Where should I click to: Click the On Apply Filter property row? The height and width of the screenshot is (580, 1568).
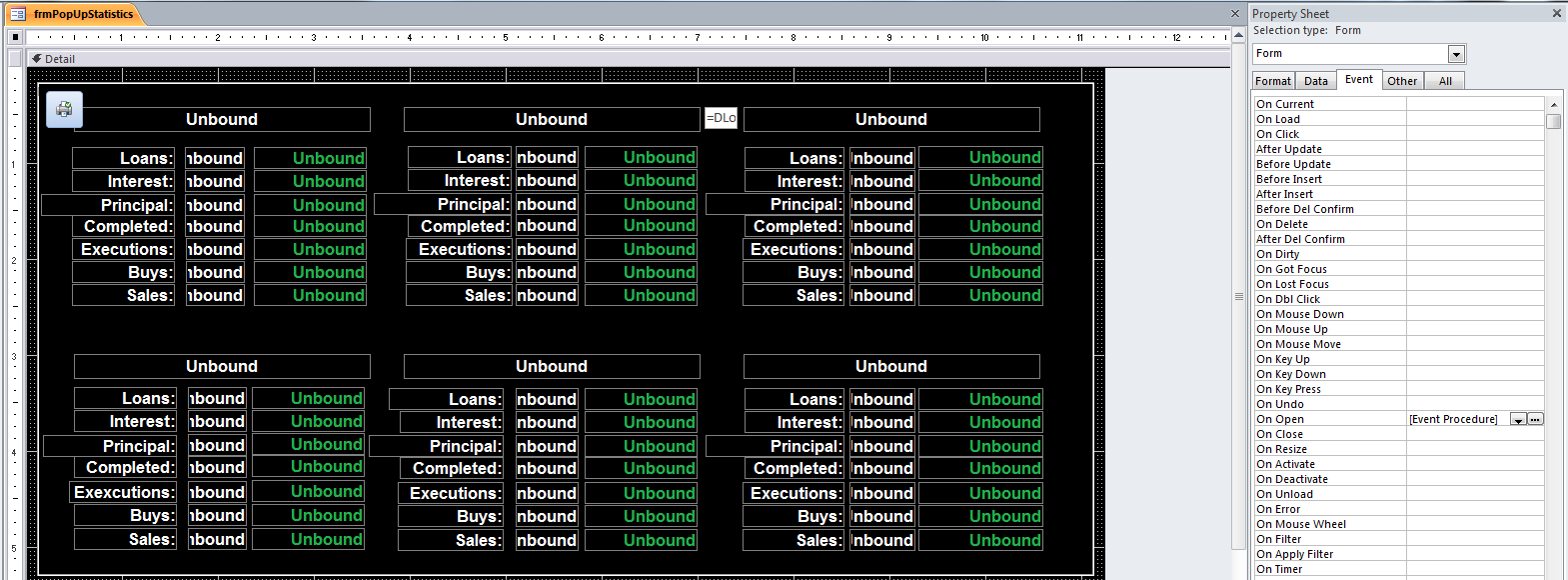tap(1399, 554)
